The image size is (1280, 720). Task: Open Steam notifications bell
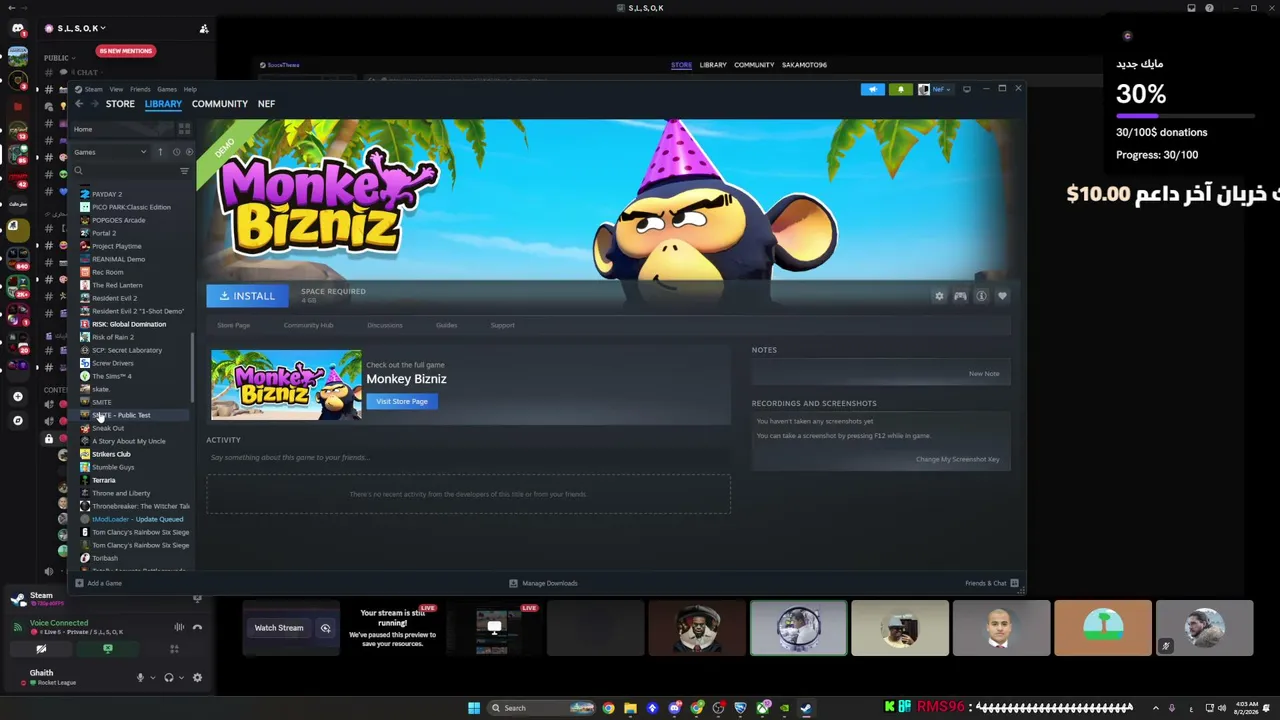click(900, 89)
